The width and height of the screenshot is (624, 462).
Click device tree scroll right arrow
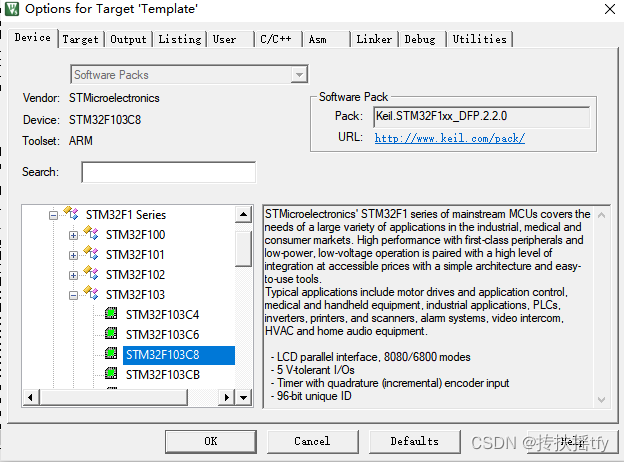click(227, 397)
